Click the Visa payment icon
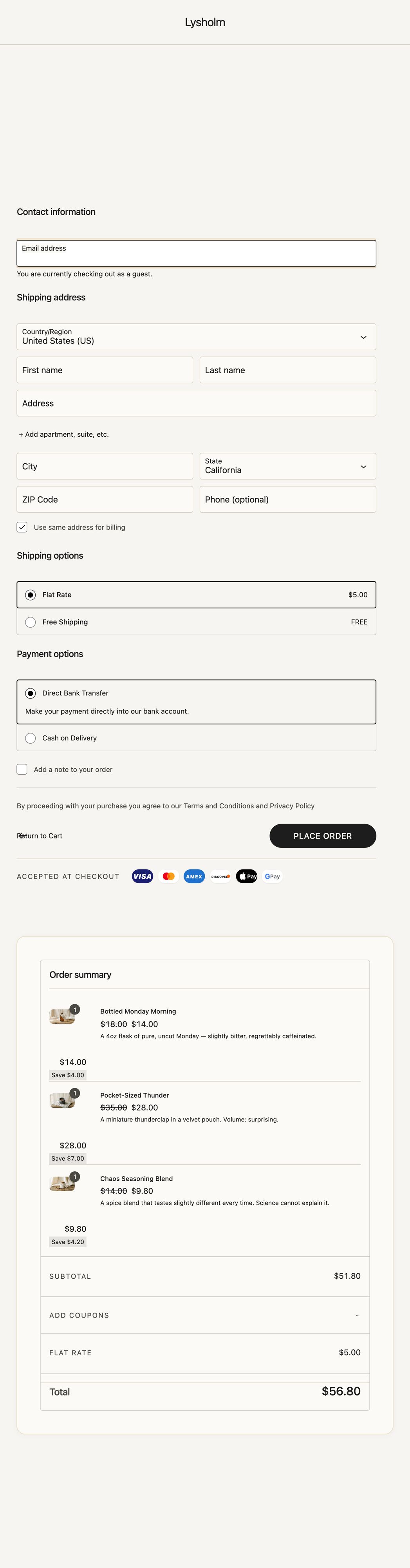Screen dimensions: 410x1568 point(142,877)
